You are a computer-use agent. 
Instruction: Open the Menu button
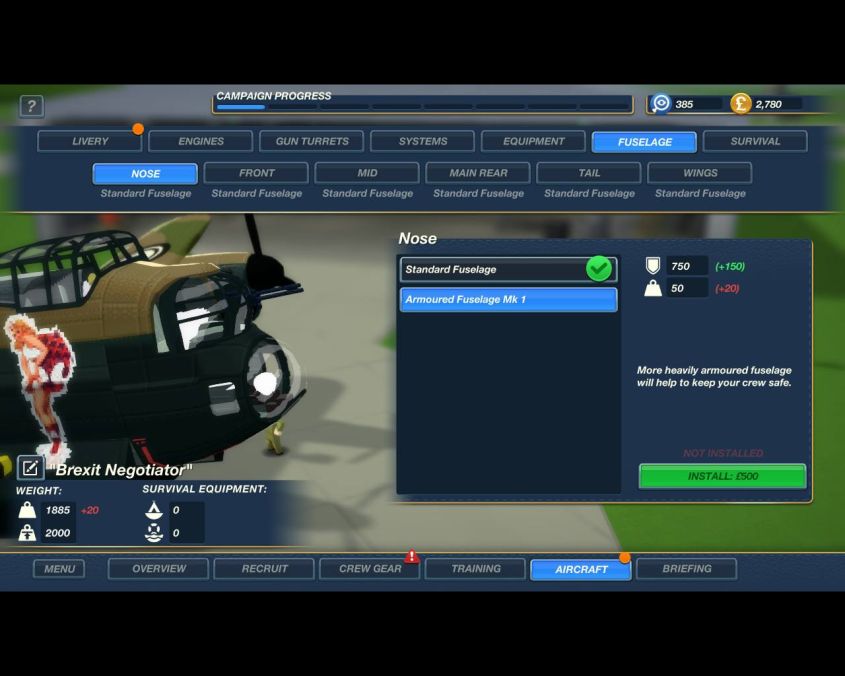click(x=59, y=569)
